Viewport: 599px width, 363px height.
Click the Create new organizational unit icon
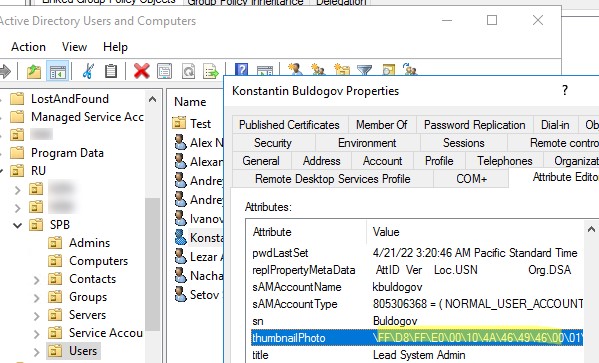[342, 69]
